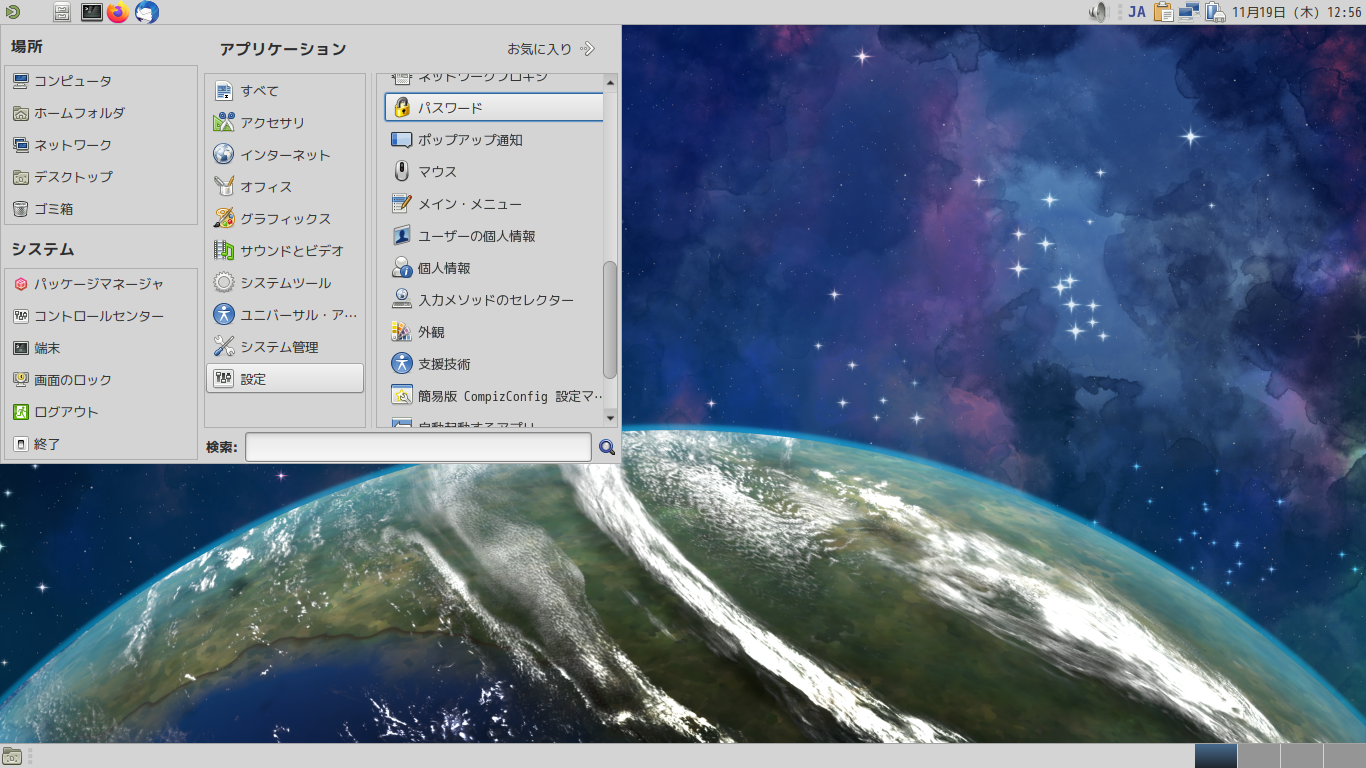Select the システム管理 category
1366x768 pixels.
click(x=285, y=347)
